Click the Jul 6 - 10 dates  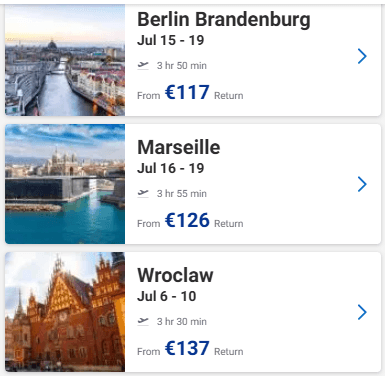point(166,296)
